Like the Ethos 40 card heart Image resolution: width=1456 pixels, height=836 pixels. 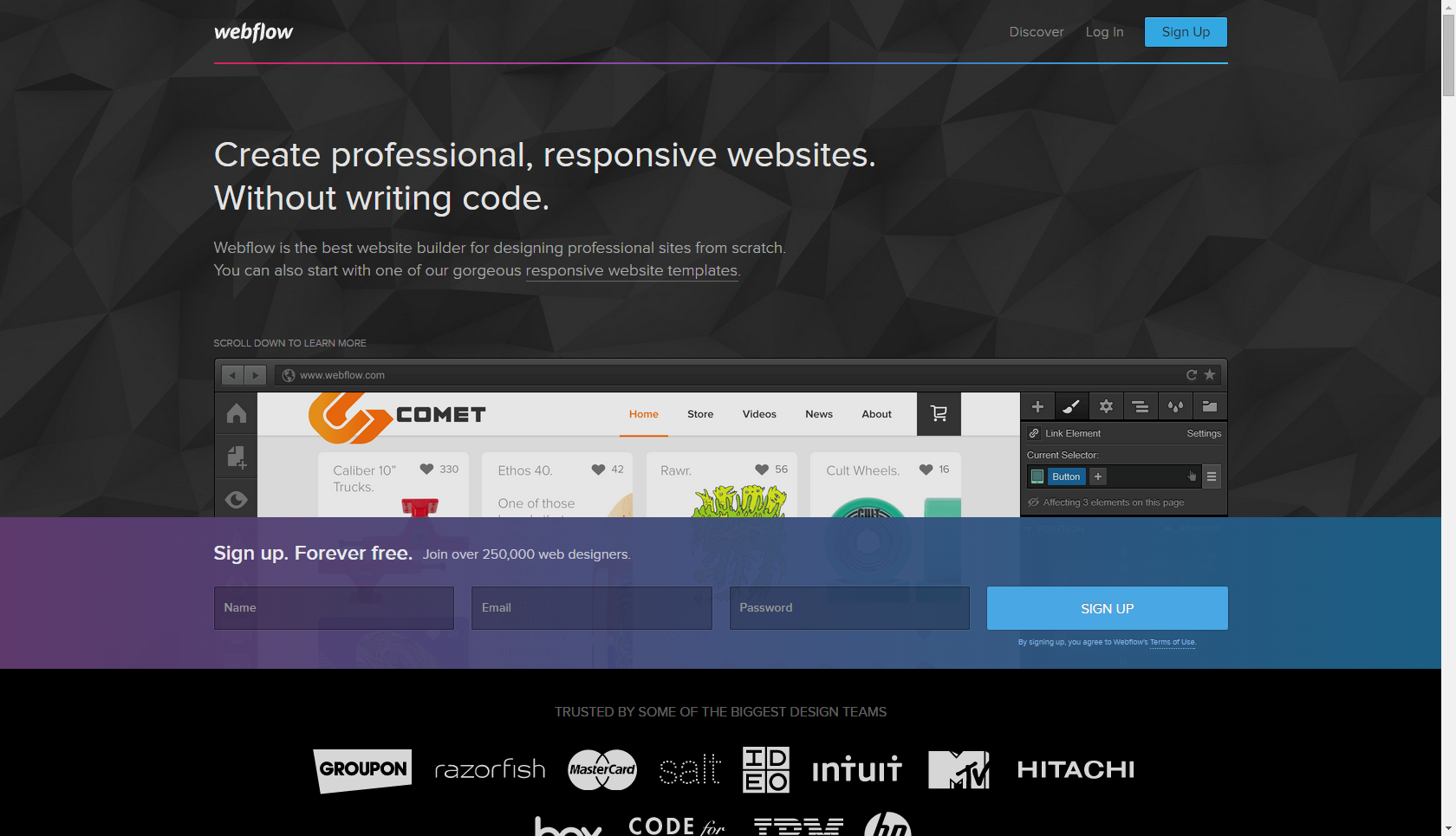(598, 470)
